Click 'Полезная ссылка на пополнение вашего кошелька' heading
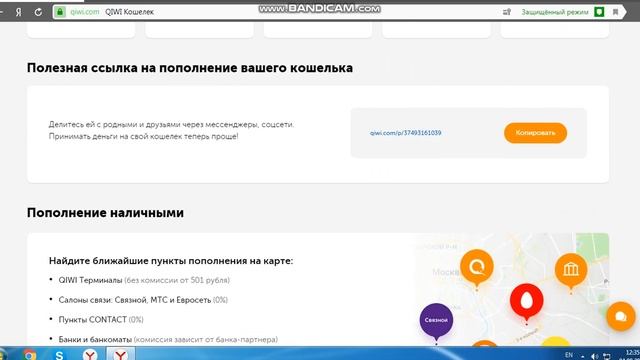The width and height of the screenshot is (640, 360). click(190, 68)
